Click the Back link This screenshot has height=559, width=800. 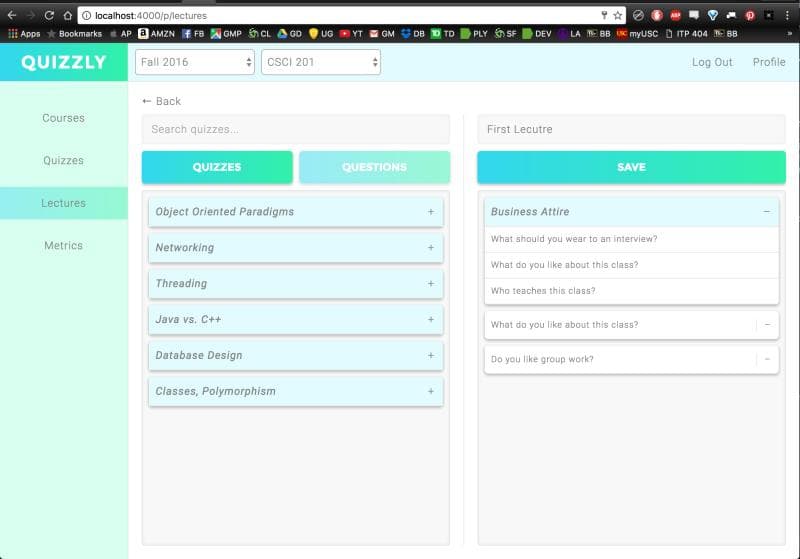click(x=162, y=101)
